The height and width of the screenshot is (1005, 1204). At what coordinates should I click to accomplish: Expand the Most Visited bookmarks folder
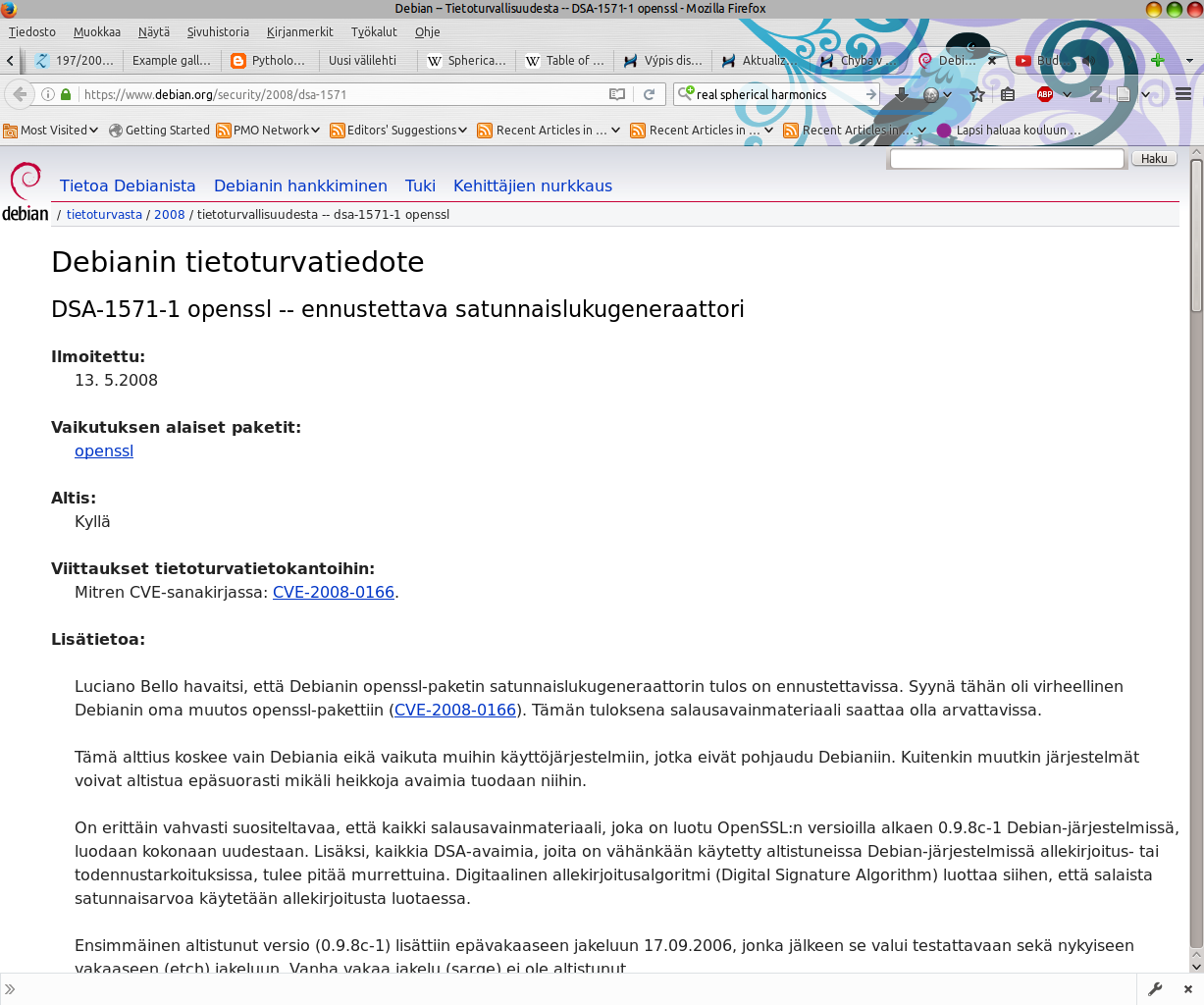click(51, 130)
